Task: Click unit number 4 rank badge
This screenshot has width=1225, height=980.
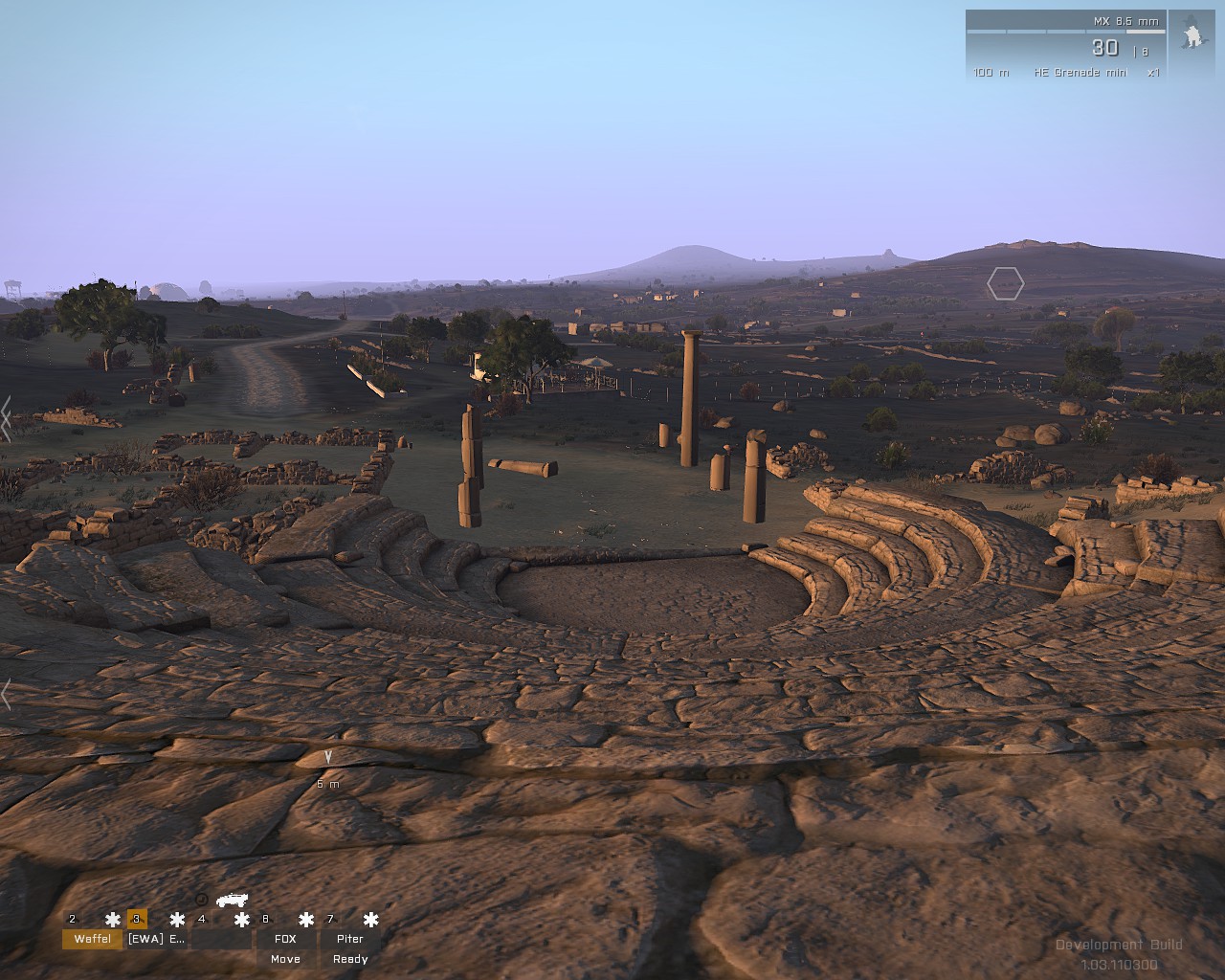Action: pos(201,920)
